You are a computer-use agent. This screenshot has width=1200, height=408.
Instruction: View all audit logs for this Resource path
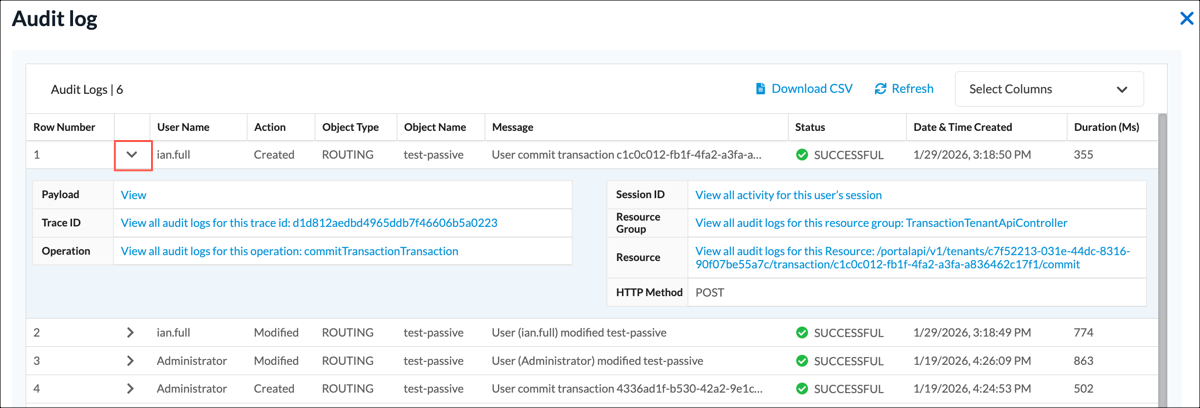pyautogui.click(x=912, y=258)
